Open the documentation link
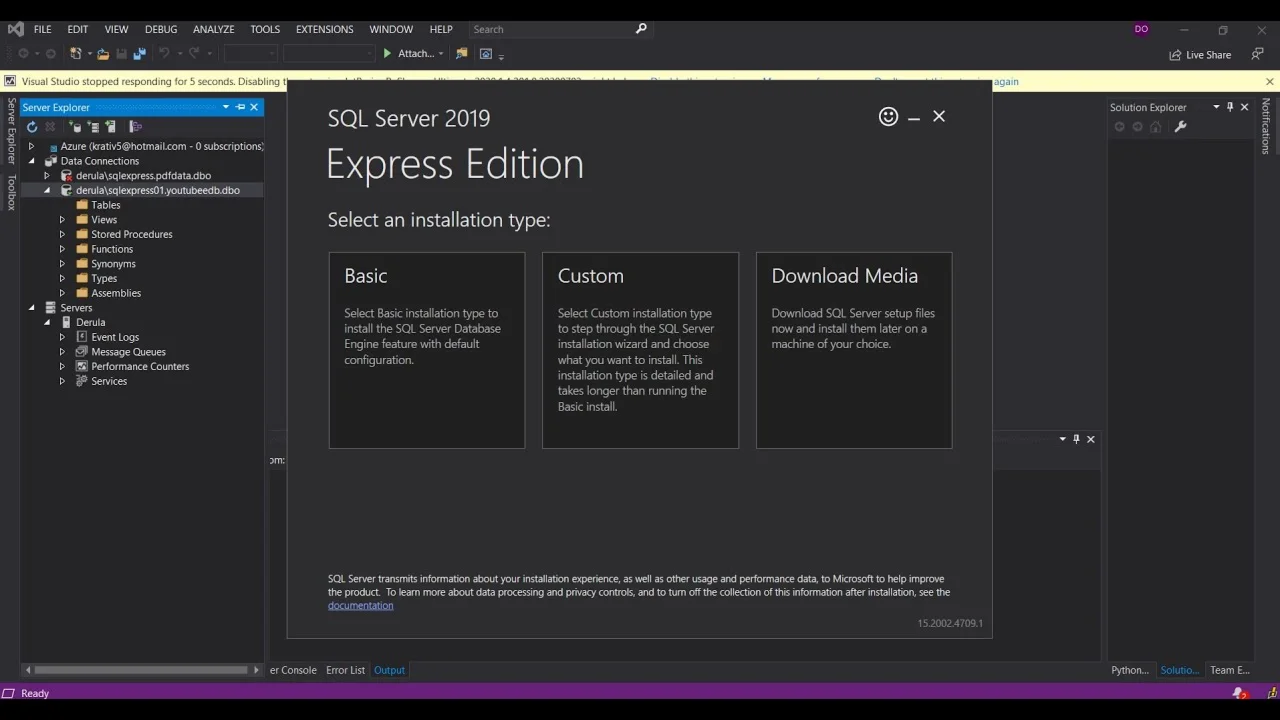The height and width of the screenshot is (720, 1280). (x=360, y=606)
